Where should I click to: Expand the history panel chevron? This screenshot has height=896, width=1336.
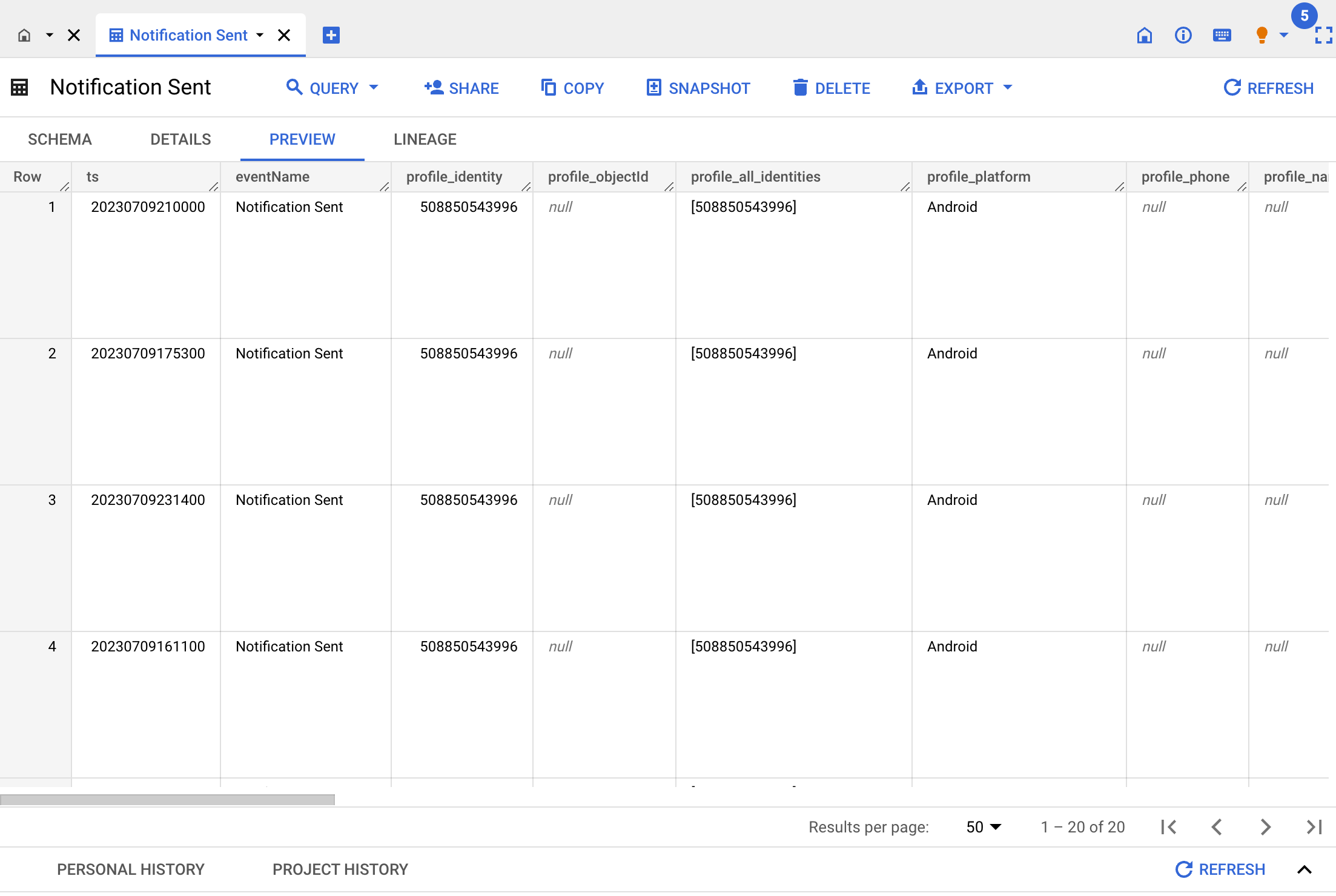[1304, 869]
